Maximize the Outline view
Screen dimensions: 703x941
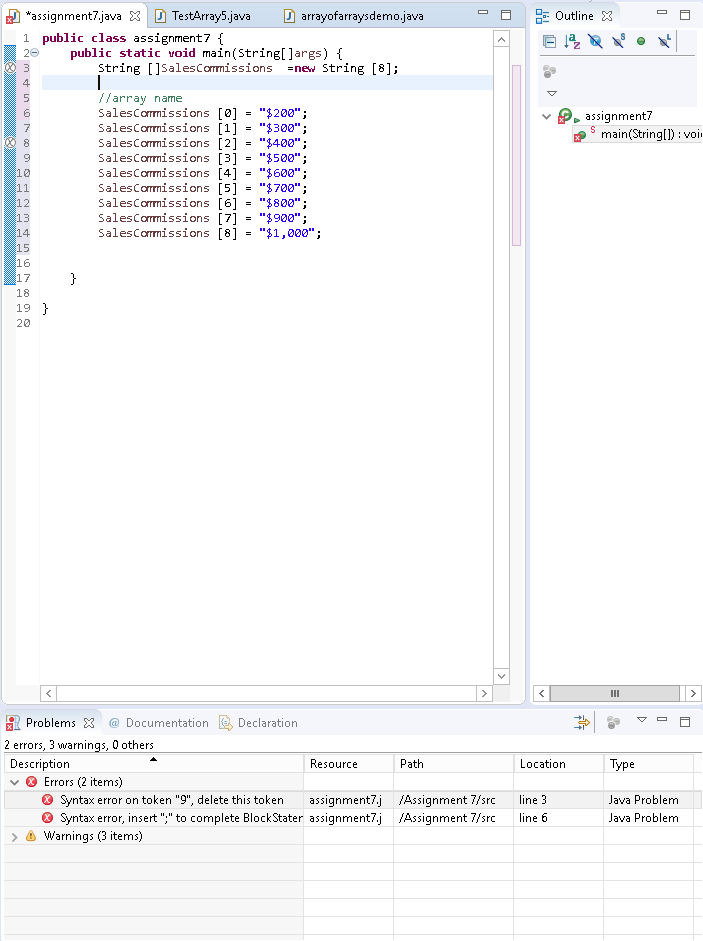coord(685,15)
